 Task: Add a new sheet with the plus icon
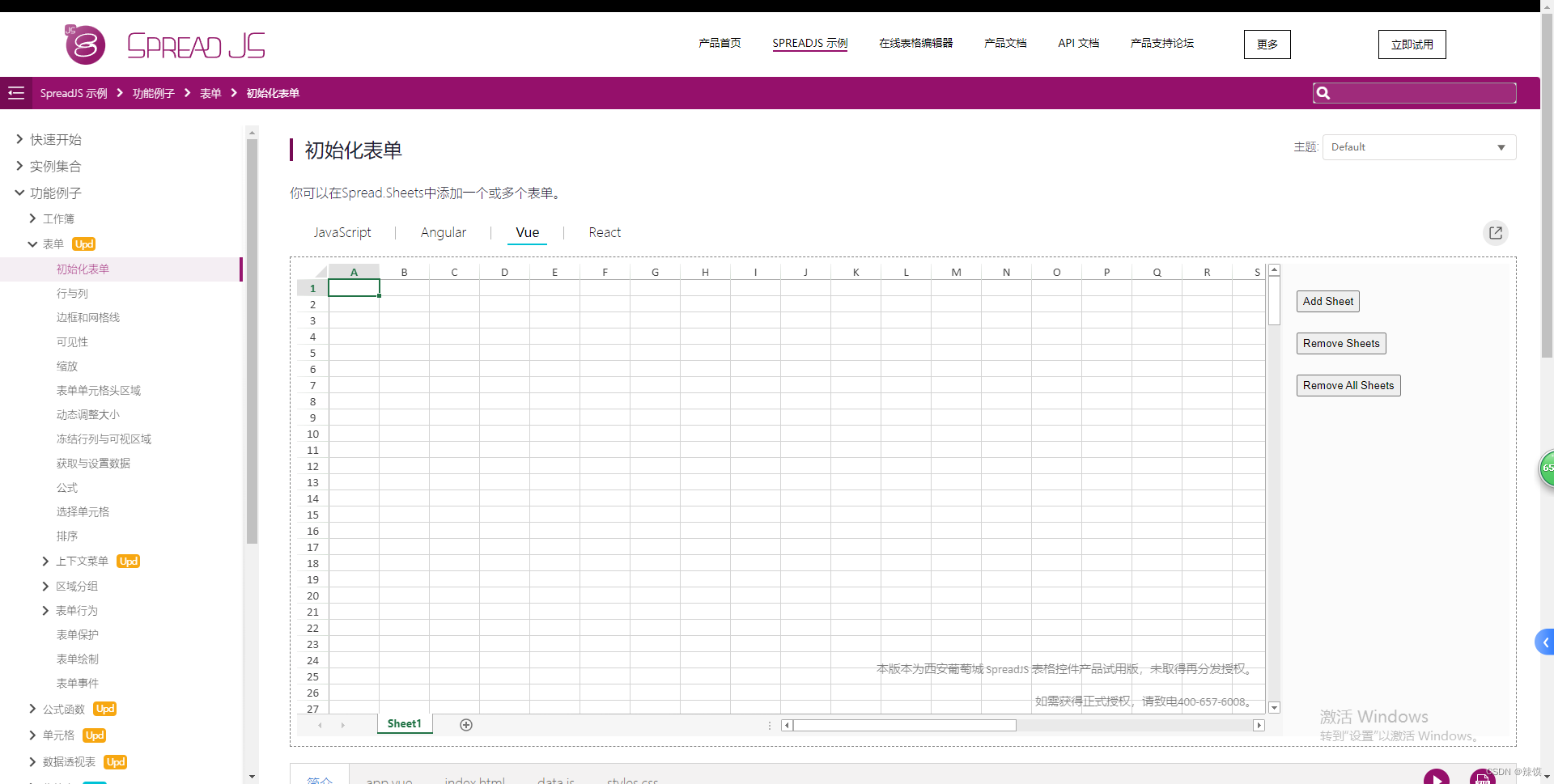(466, 725)
